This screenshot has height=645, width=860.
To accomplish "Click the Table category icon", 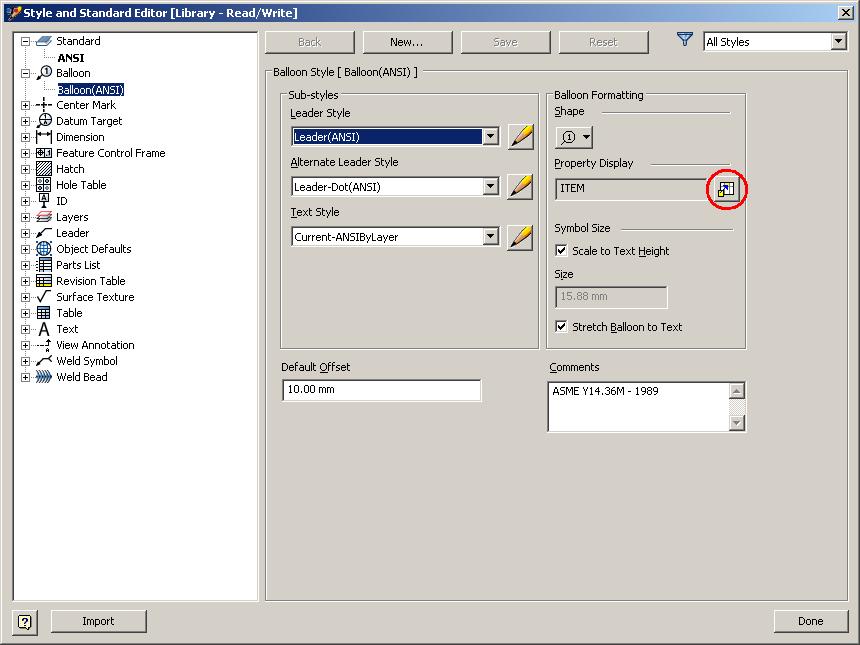I will point(43,313).
